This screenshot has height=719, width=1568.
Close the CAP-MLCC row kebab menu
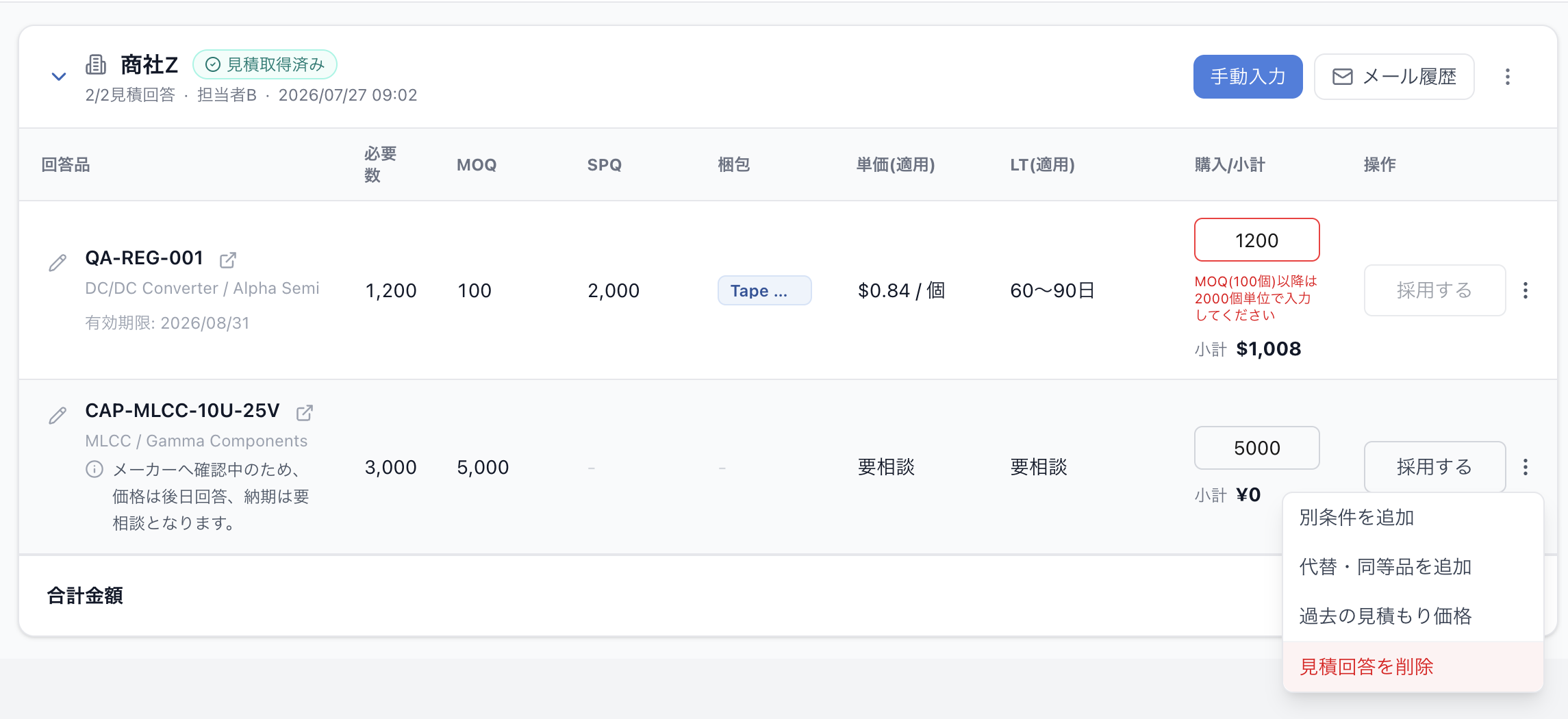pyautogui.click(x=1526, y=467)
